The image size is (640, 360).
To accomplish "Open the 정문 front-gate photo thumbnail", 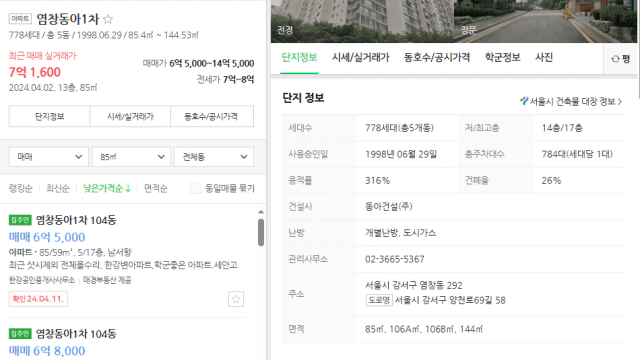I will coord(546,21).
